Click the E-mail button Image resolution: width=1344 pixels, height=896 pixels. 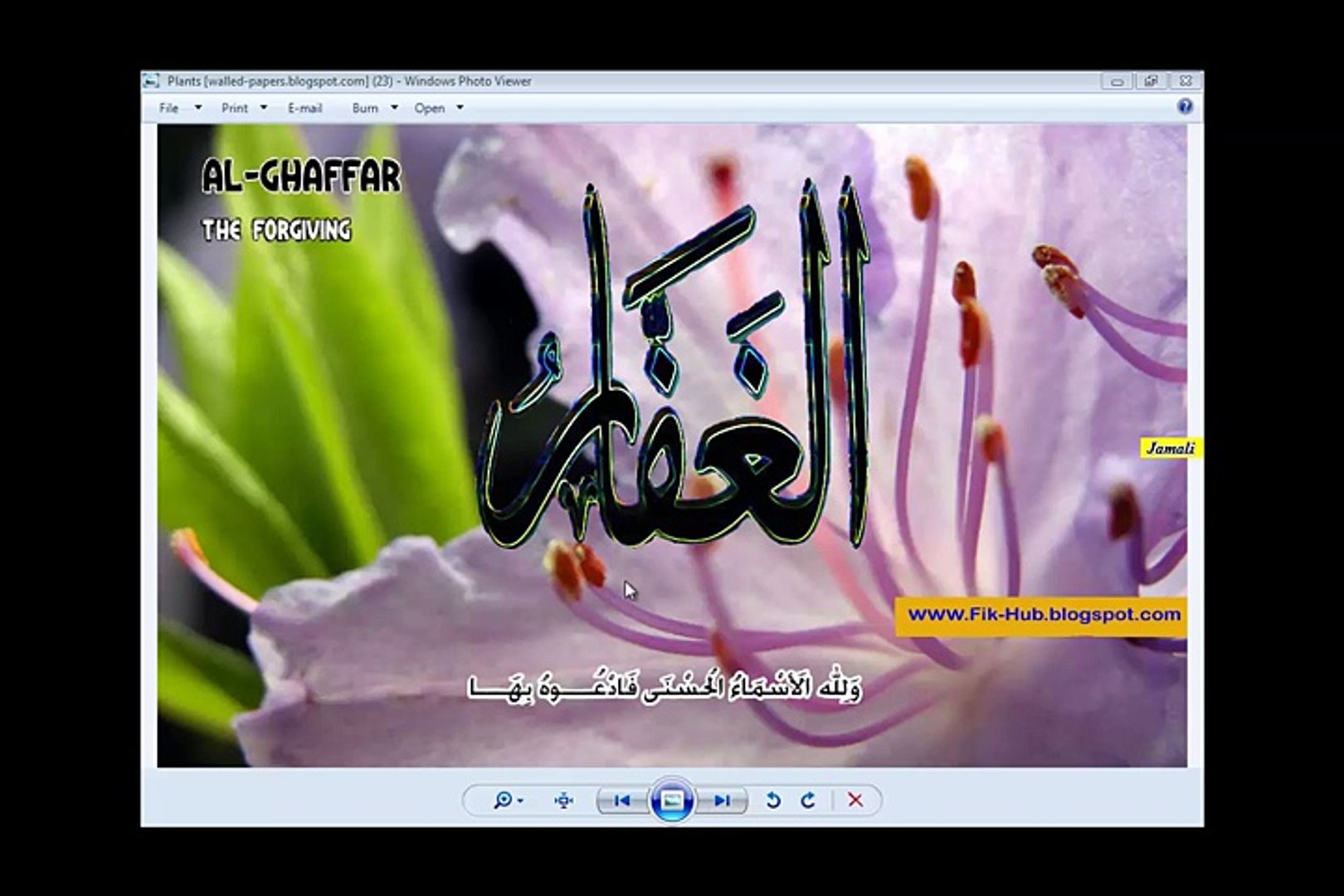304,108
